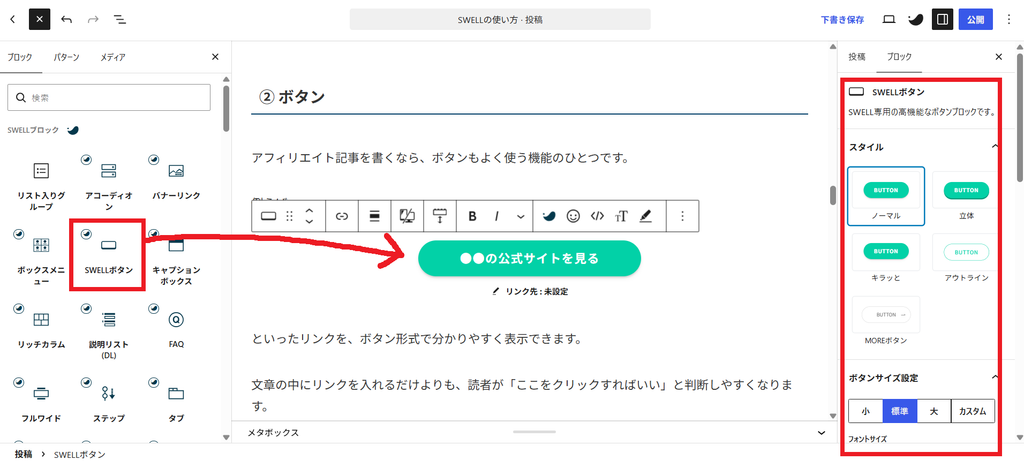
Task: Switch to the 投稿 sidebar tab
Action: [857, 57]
